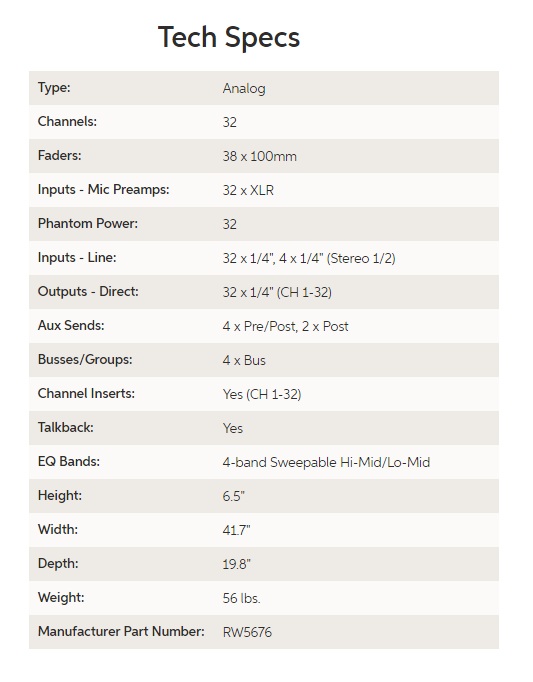Click the Height value 6.5"
533x682 pixels.
coord(234,496)
